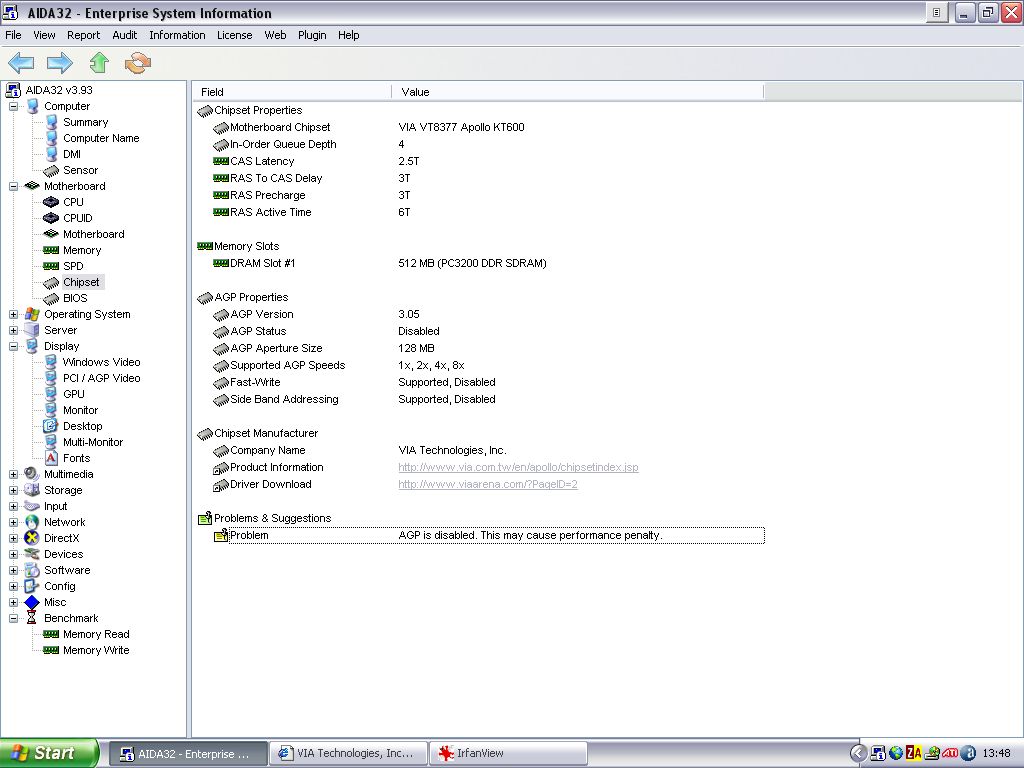Screen dimensions: 1024x768
Task: Expand the Storage tree node
Action: pyautogui.click(x=14, y=490)
